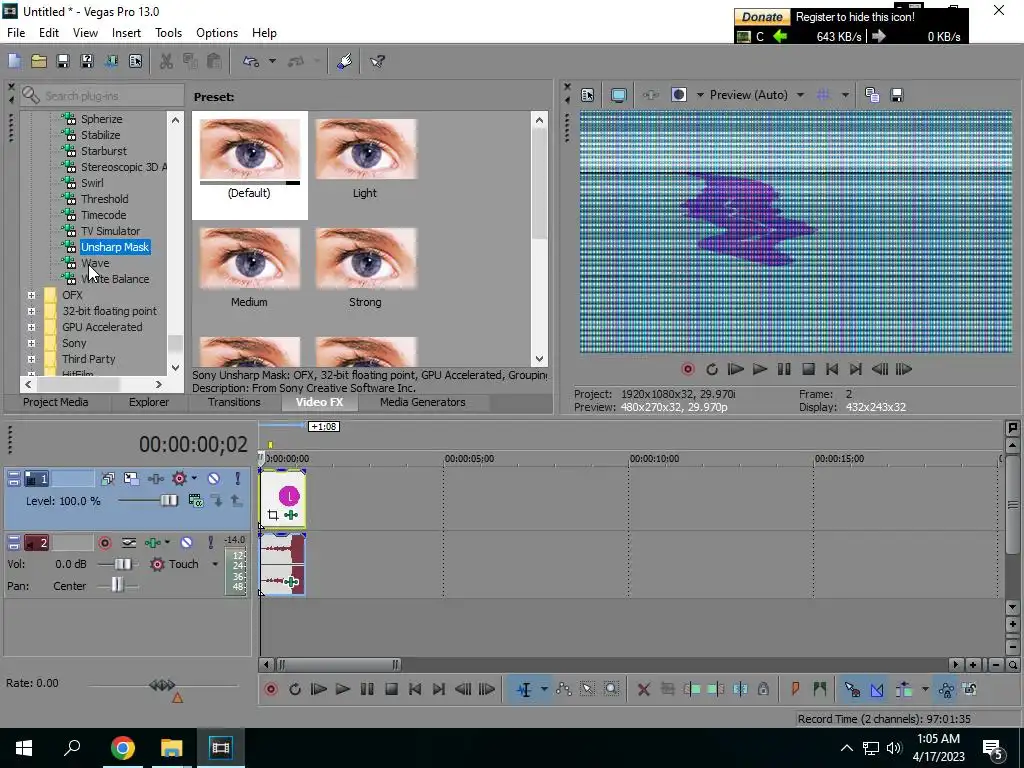Expand the Third Party folder
This screenshot has height=768, width=1024.
[31, 359]
